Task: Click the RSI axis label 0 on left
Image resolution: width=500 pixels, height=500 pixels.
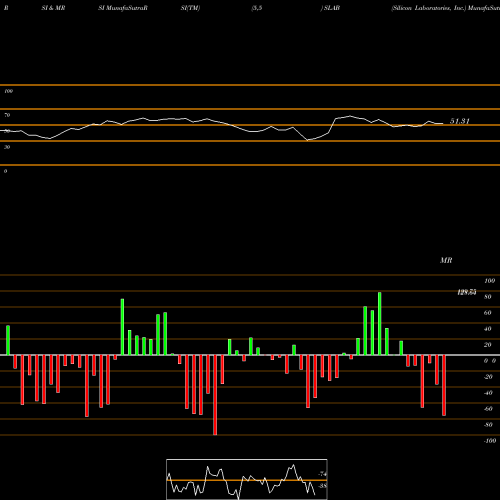Action: coord(6,171)
